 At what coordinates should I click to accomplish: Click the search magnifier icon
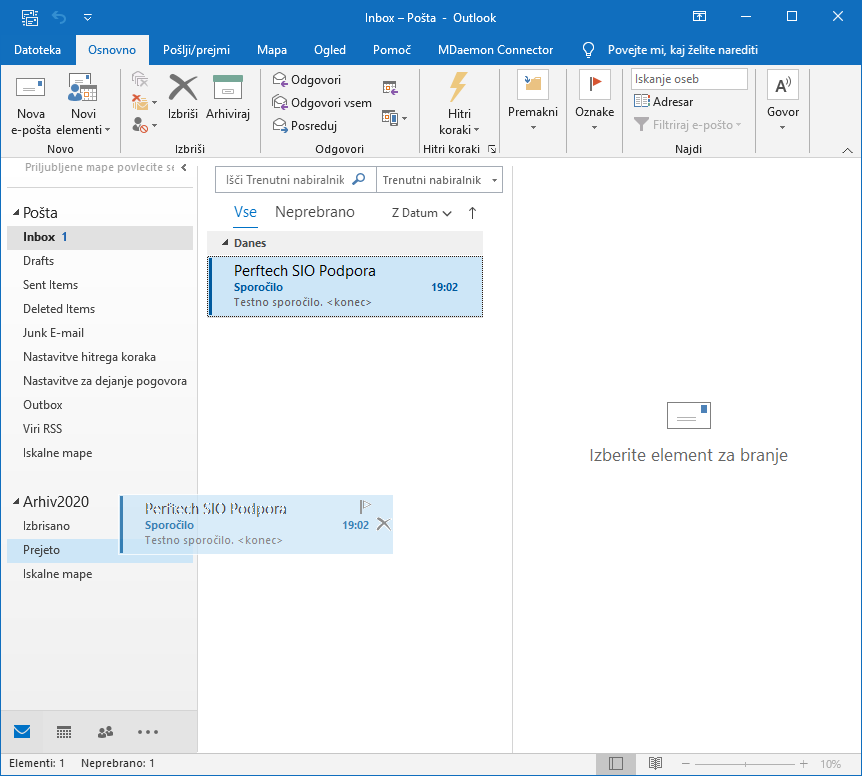pos(359,179)
